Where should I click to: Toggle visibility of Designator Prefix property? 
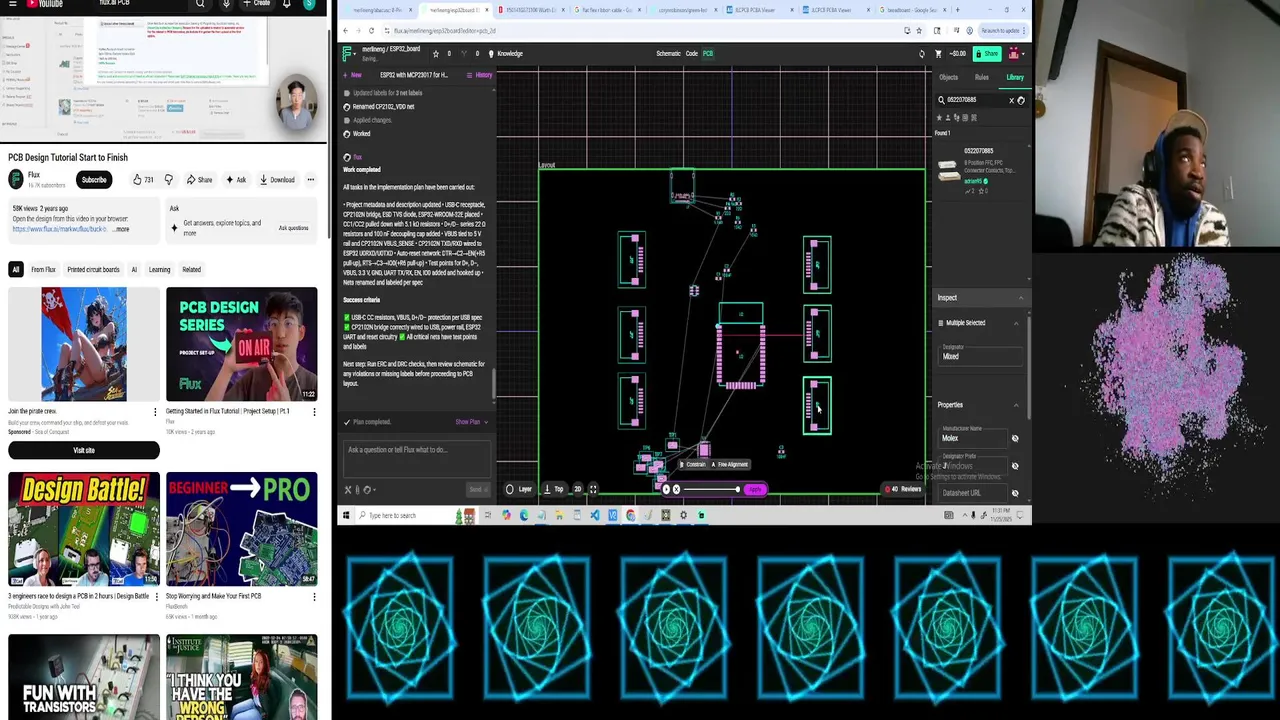coord(1014,466)
